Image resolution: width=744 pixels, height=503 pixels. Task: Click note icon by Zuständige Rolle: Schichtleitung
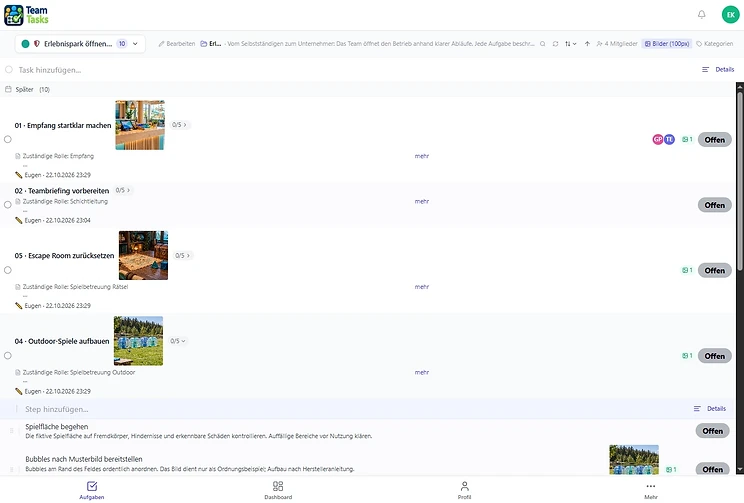(18, 201)
